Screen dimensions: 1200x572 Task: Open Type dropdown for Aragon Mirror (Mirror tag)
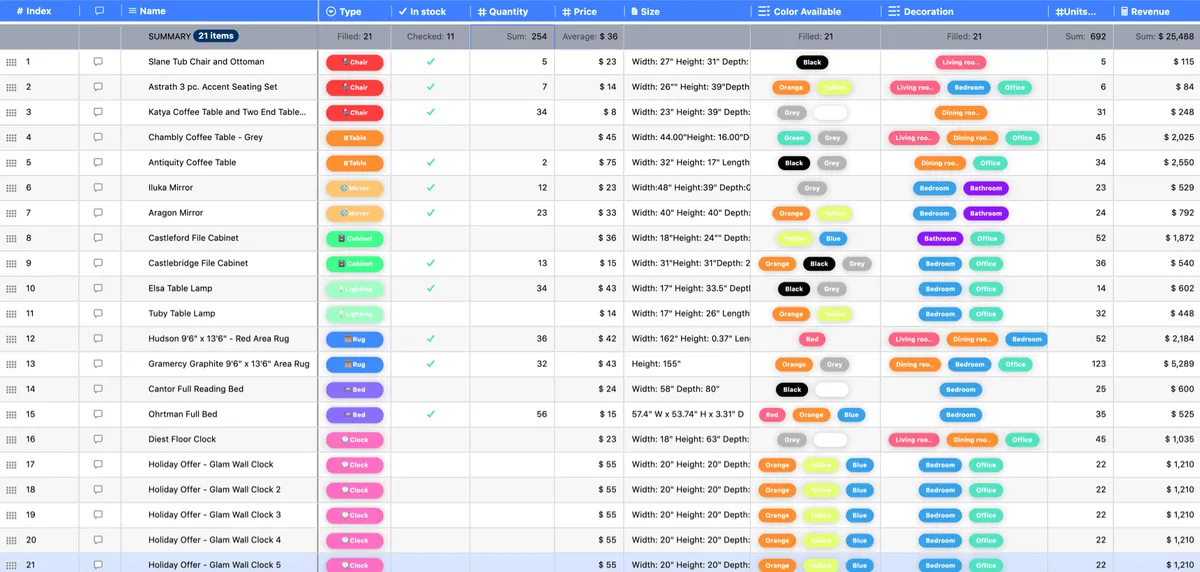354,213
